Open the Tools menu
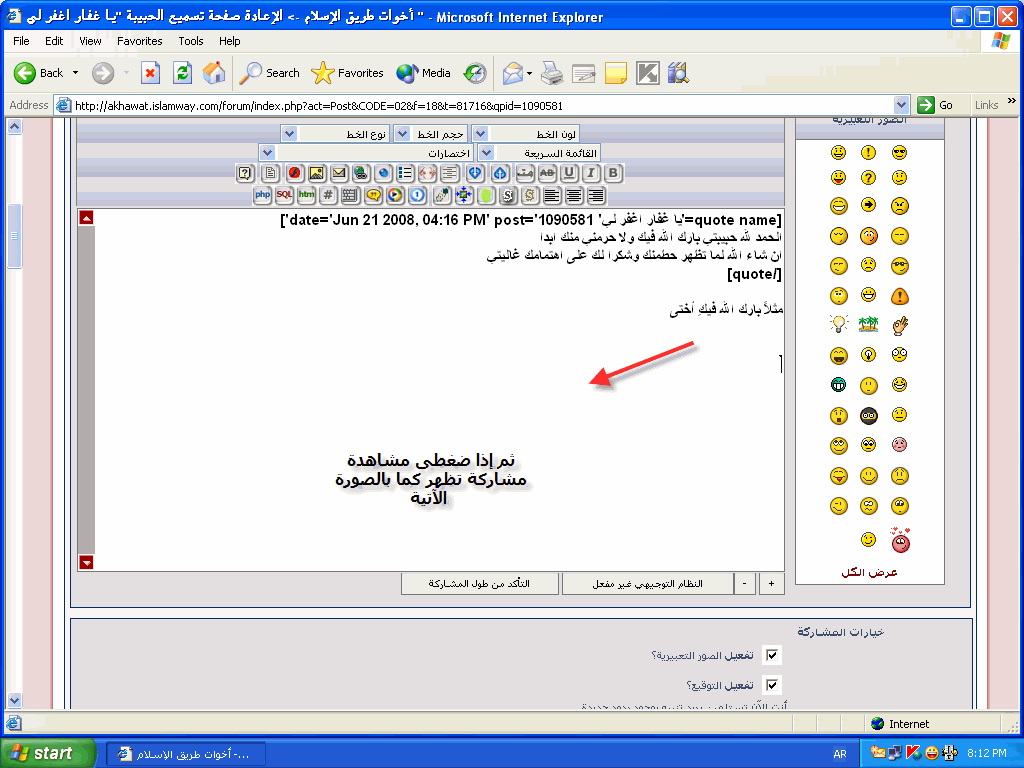This screenshot has height=768, width=1024. pyautogui.click(x=190, y=41)
